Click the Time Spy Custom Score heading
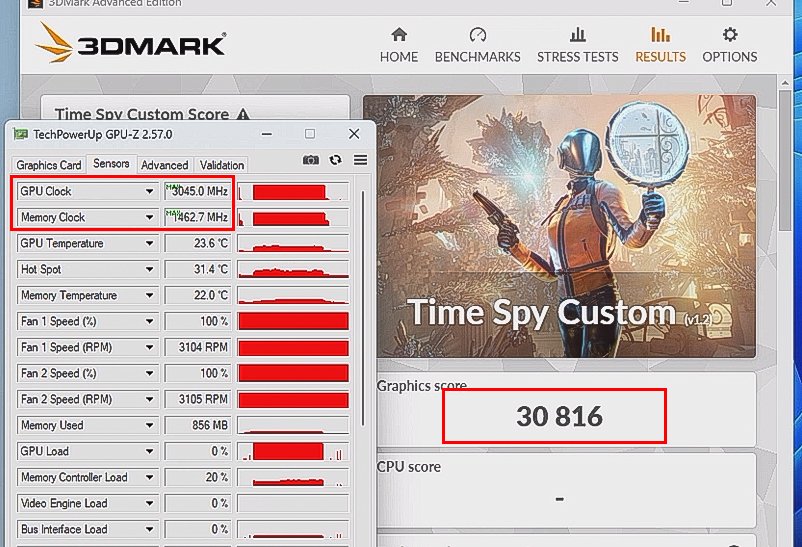 tap(142, 114)
